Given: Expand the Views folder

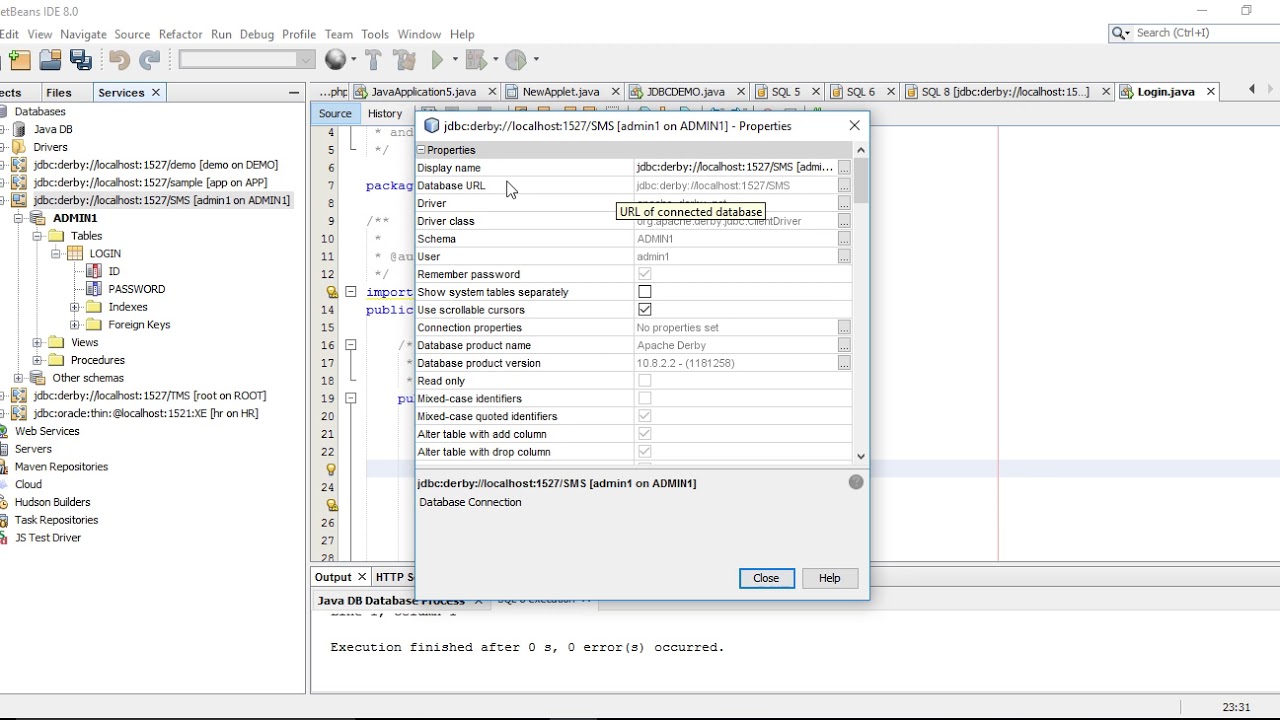Looking at the screenshot, I should (x=37, y=343).
